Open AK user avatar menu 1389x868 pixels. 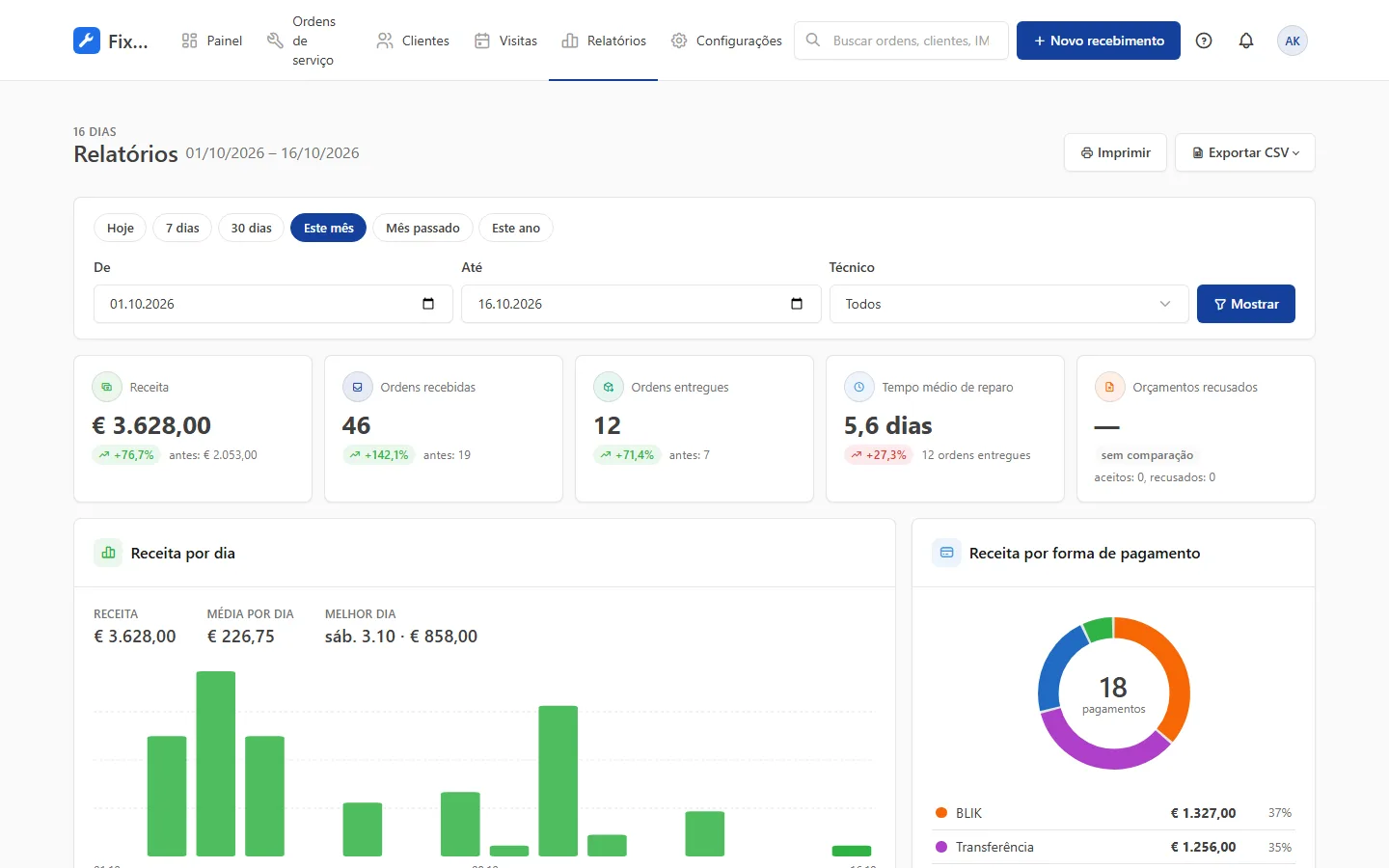tap(1293, 41)
